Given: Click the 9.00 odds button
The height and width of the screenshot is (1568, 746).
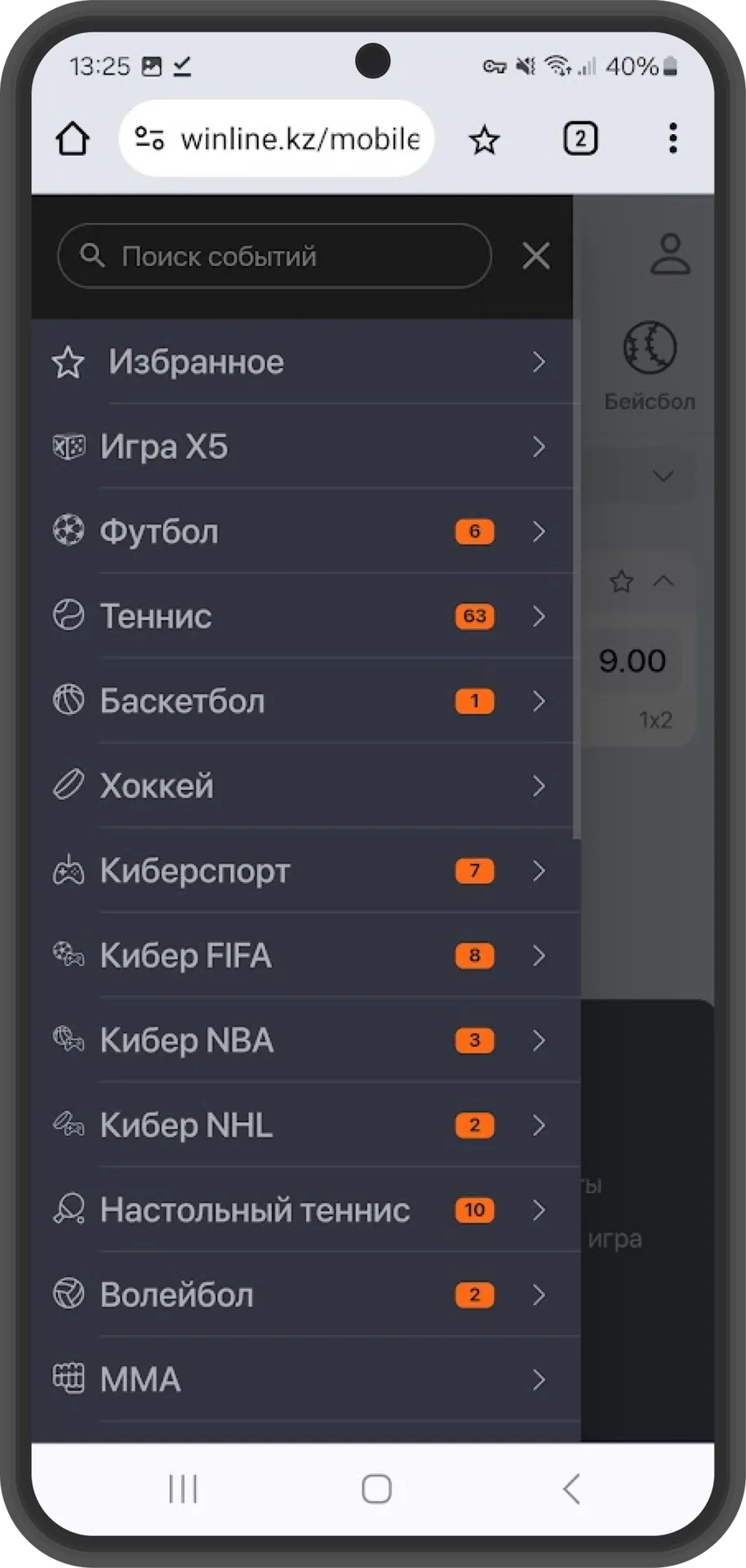Looking at the screenshot, I should click(633, 661).
